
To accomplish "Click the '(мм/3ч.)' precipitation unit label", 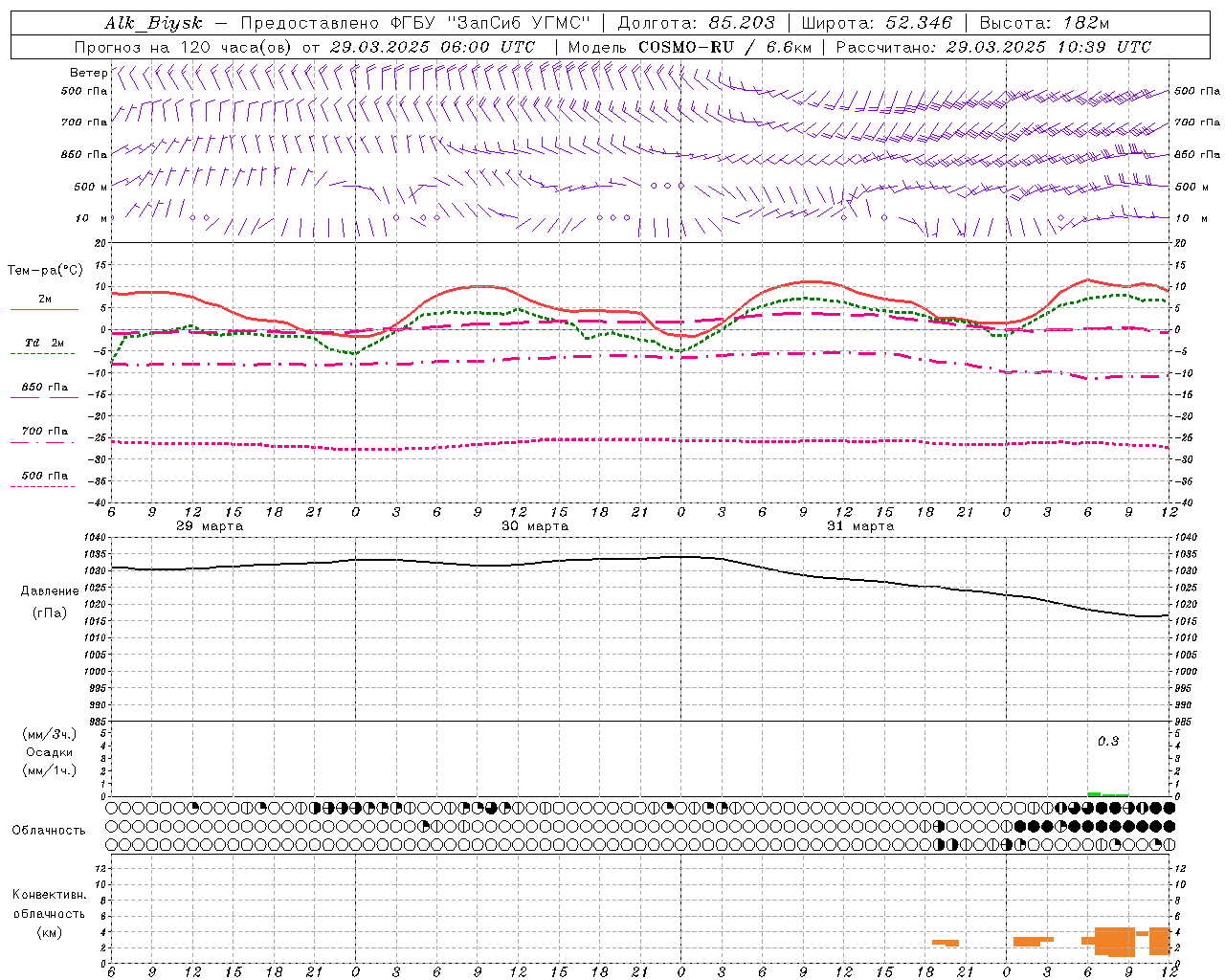I will pos(50,735).
